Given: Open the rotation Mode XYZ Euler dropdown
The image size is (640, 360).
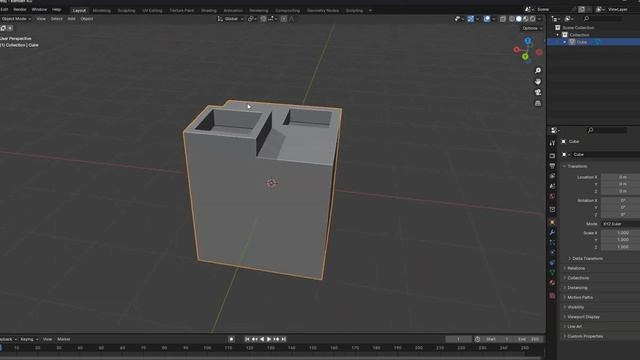Looking at the screenshot, I should pyautogui.click(x=620, y=224).
